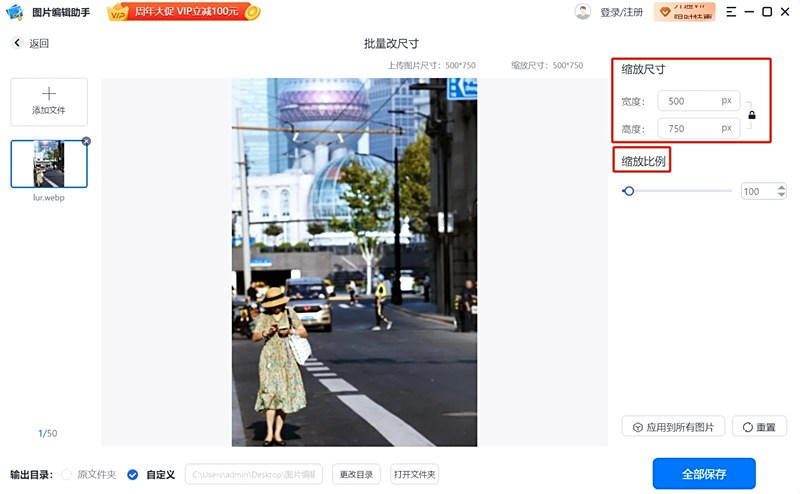Image resolution: width=800 pixels, height=494 pixels.
Task: Click the image preview in center
Action: 355,262
